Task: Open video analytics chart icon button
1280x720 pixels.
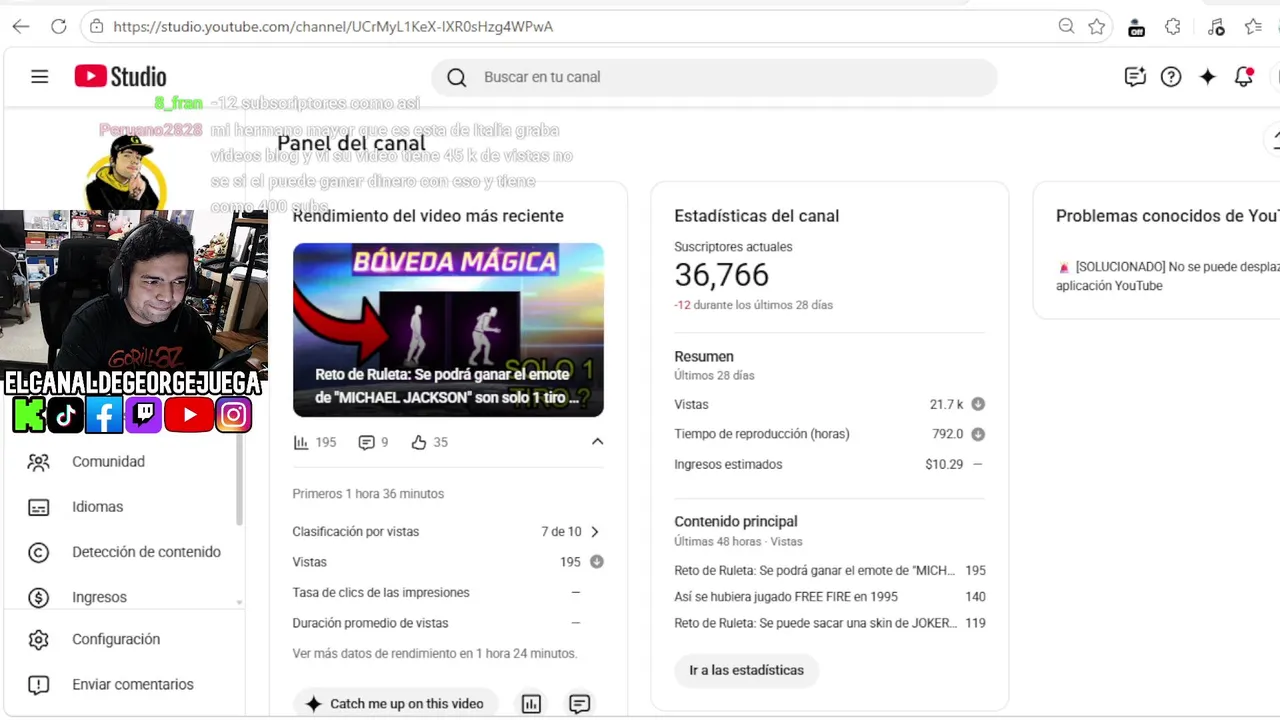Action: point(531,704)
